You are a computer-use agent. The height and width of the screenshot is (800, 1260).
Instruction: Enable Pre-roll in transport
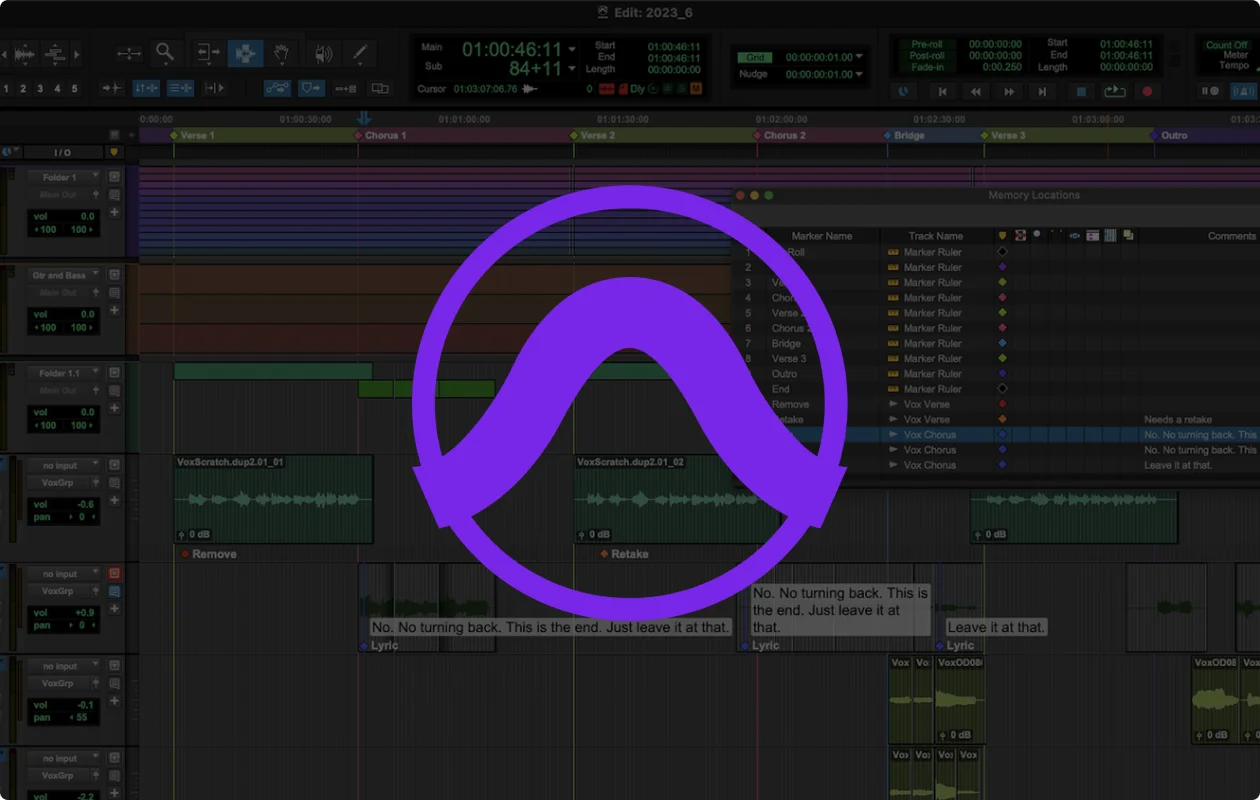(x=928, y=44)
